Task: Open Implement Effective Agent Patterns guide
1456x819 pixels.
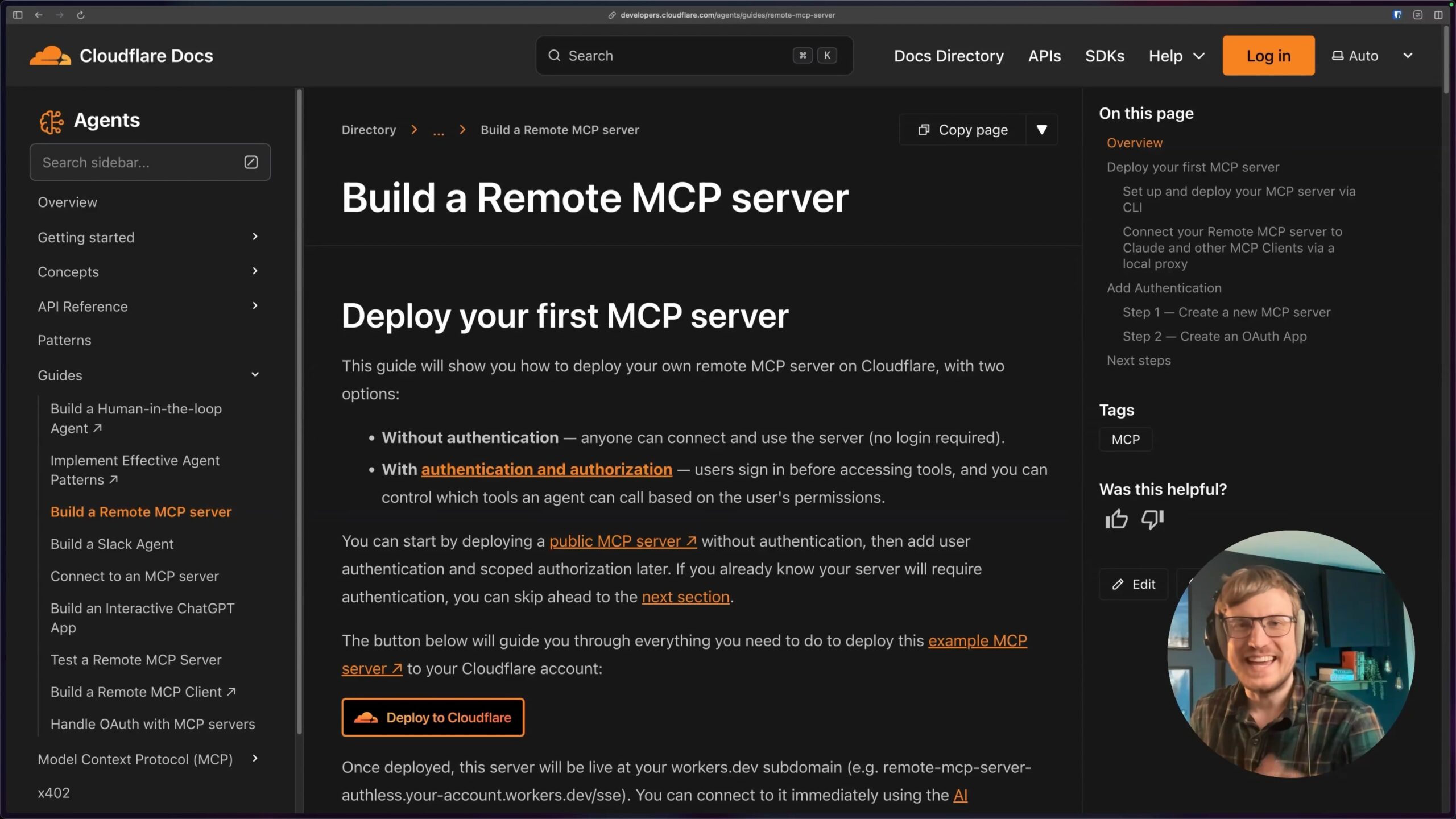Action: [135, 470]
